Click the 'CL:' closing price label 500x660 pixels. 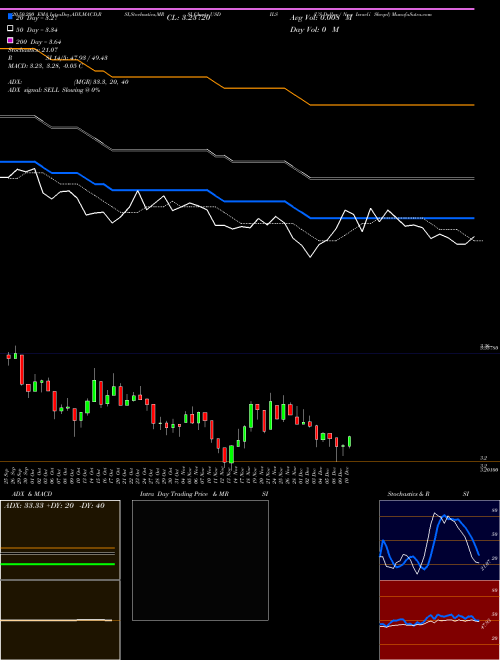[188, 18]
